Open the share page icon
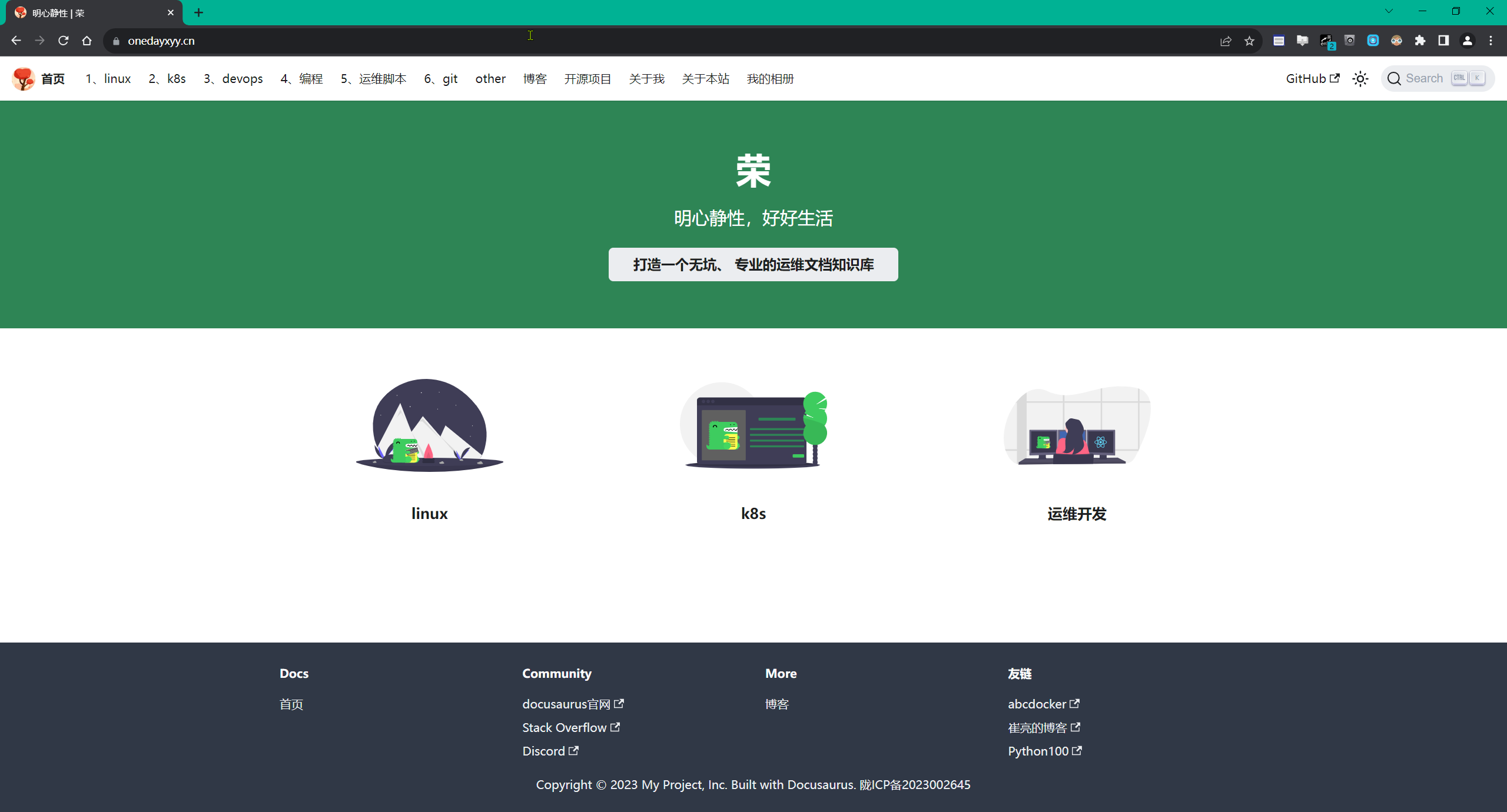Image resolution: width=1507 pixels, height=812 pixels. click(1226, 41)
